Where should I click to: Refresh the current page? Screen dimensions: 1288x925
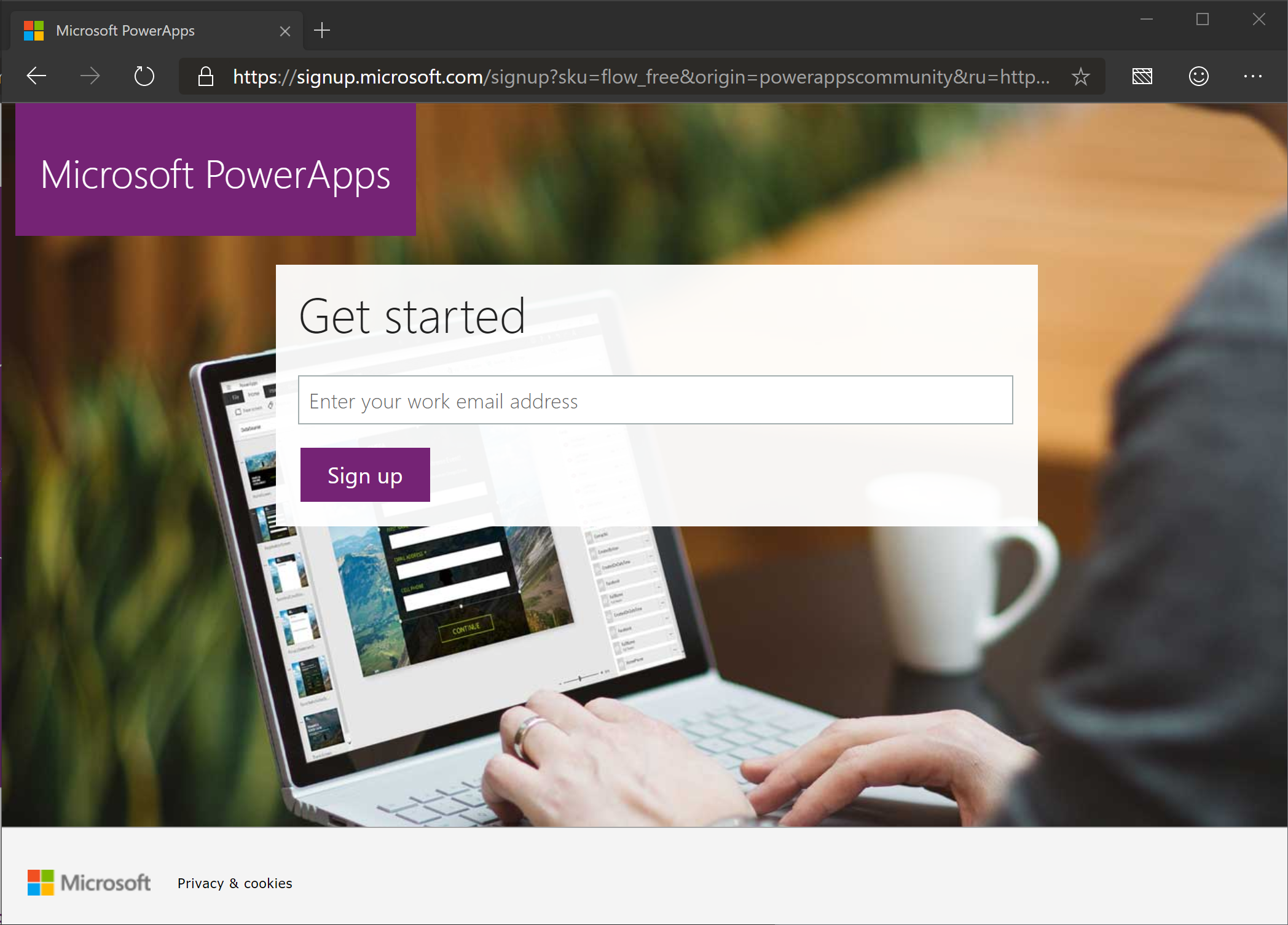point(144,76)
